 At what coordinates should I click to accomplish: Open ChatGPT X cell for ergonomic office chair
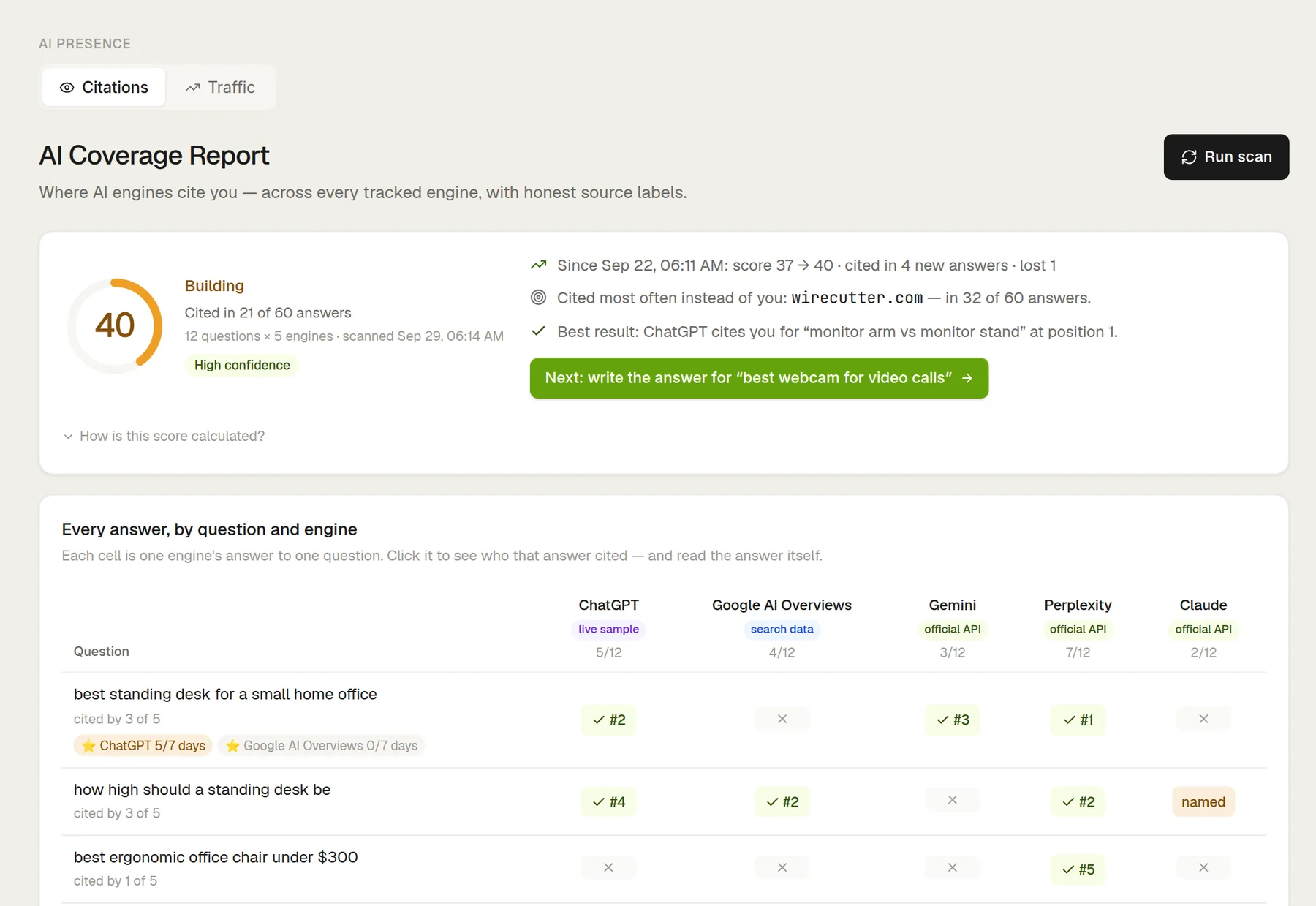point(608,867)
